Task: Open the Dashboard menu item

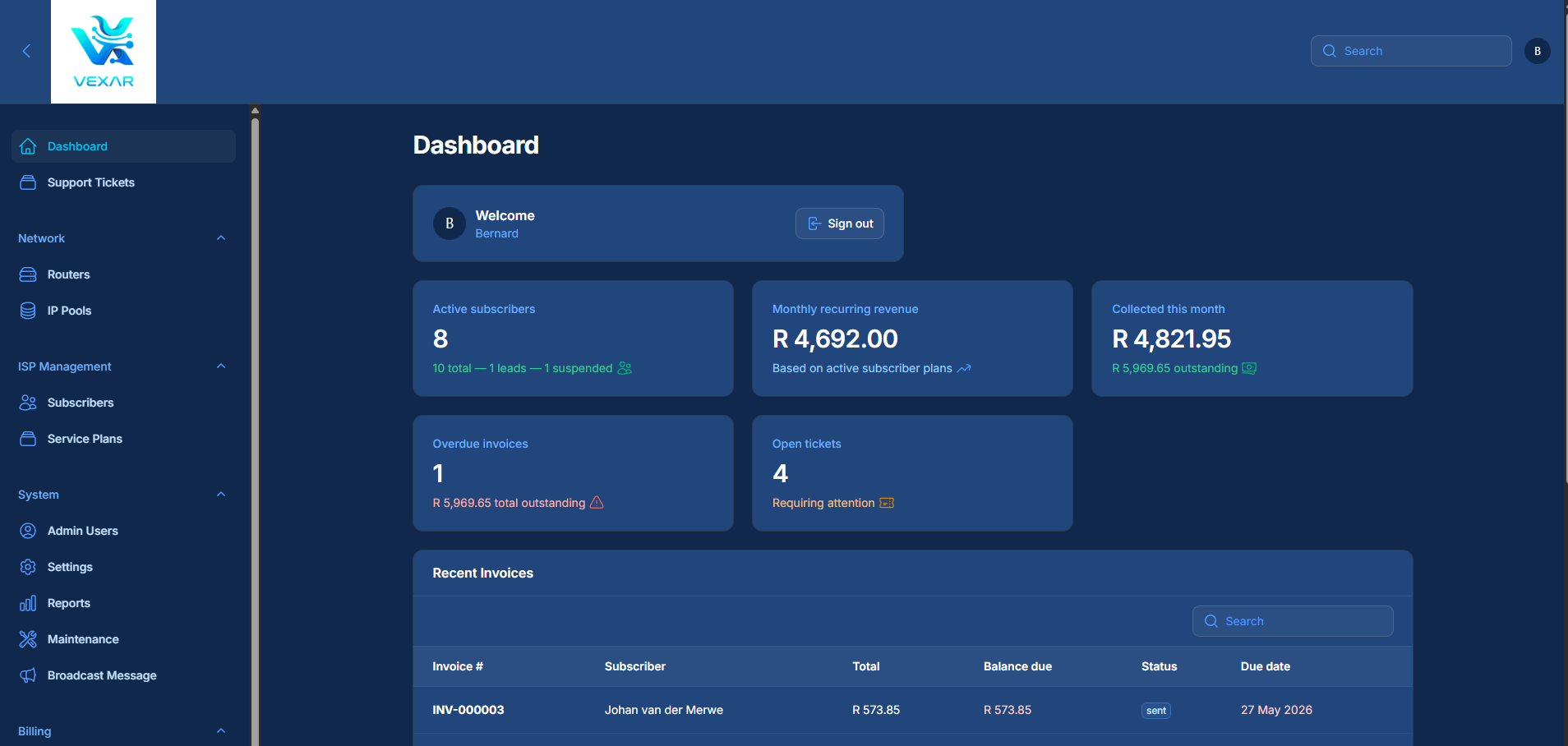Action: click(123, 146)
